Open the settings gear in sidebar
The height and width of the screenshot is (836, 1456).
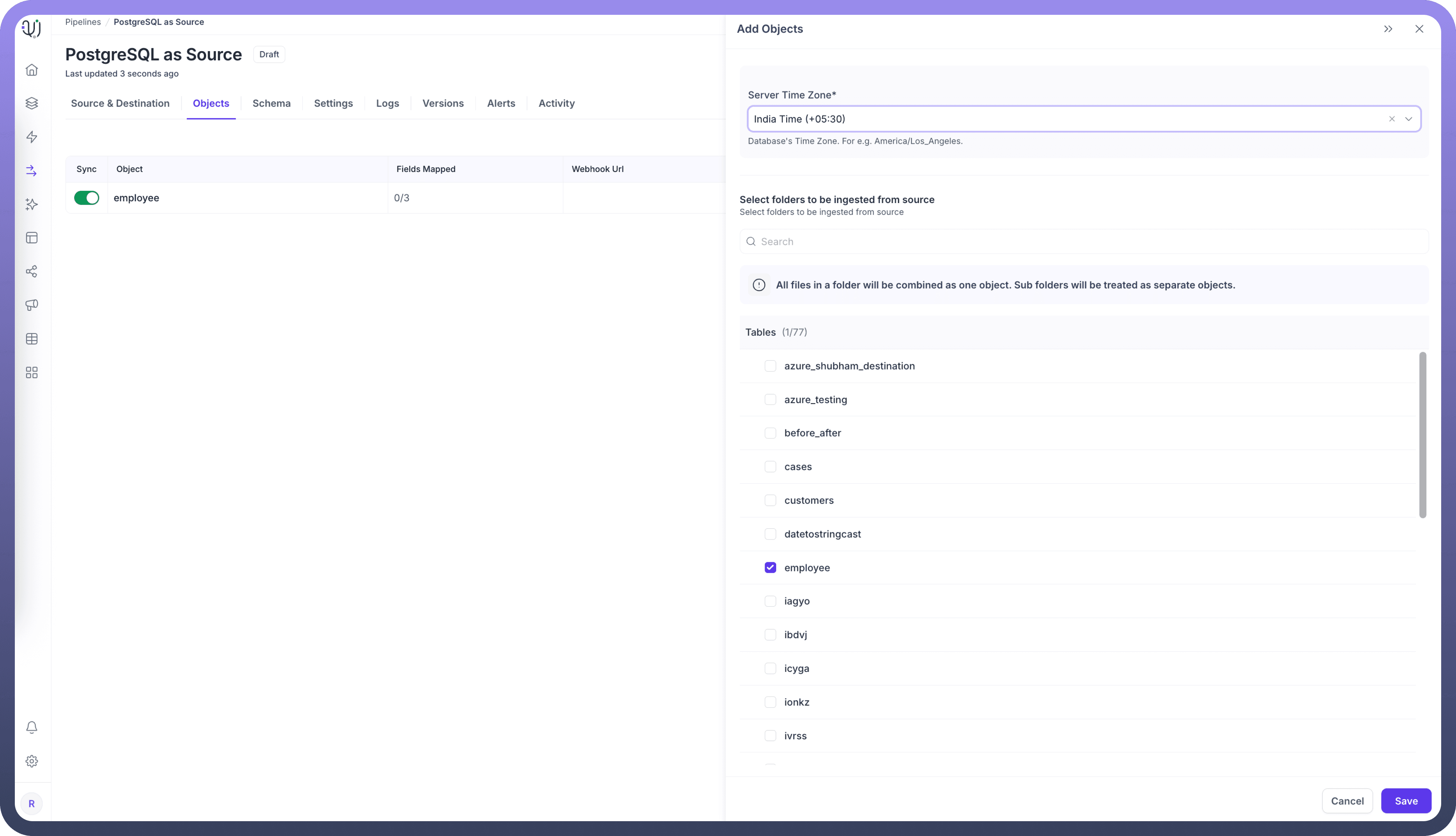coord(32,762)
